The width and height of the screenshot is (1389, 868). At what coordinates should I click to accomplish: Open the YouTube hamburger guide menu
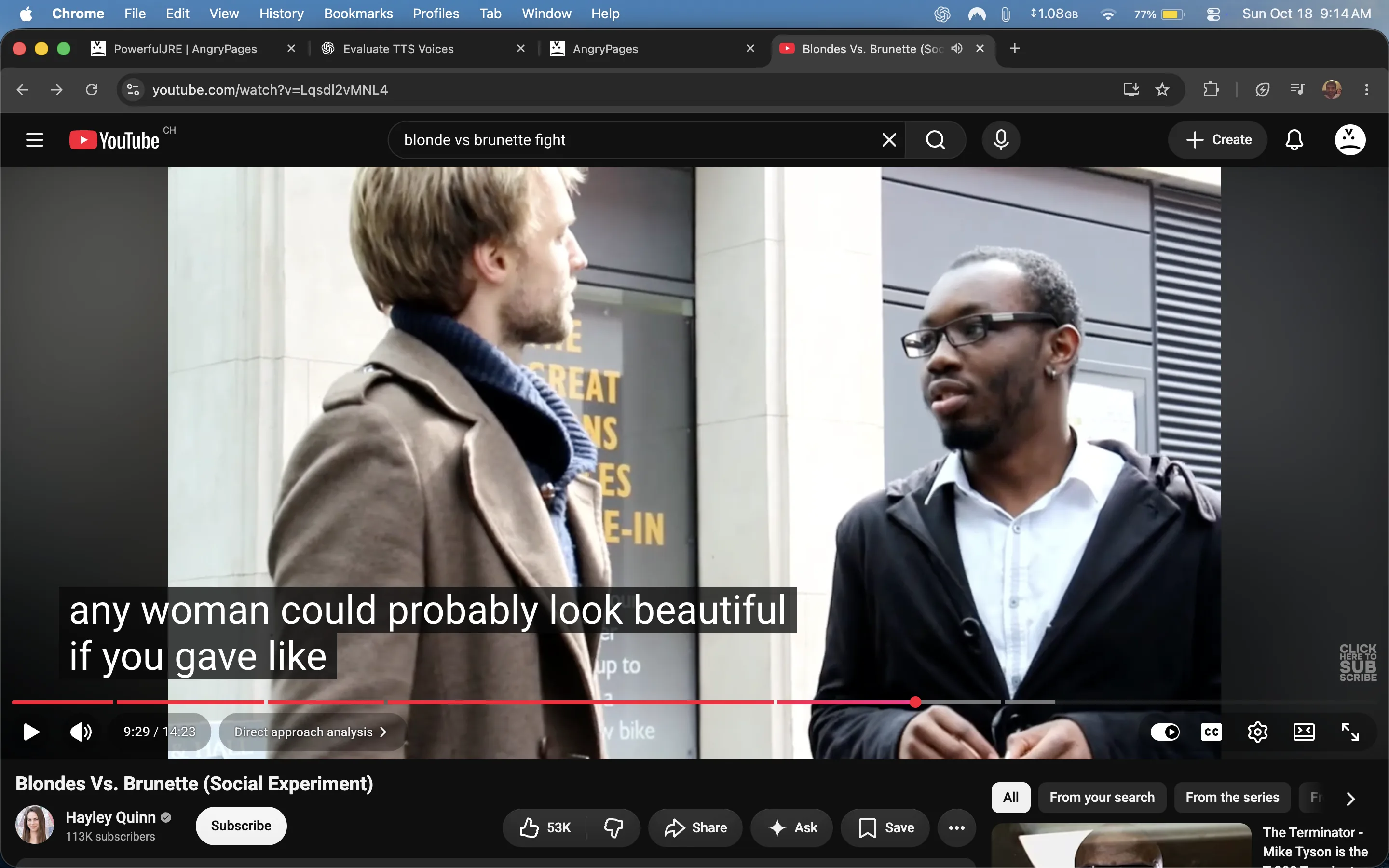pos(34,139)
